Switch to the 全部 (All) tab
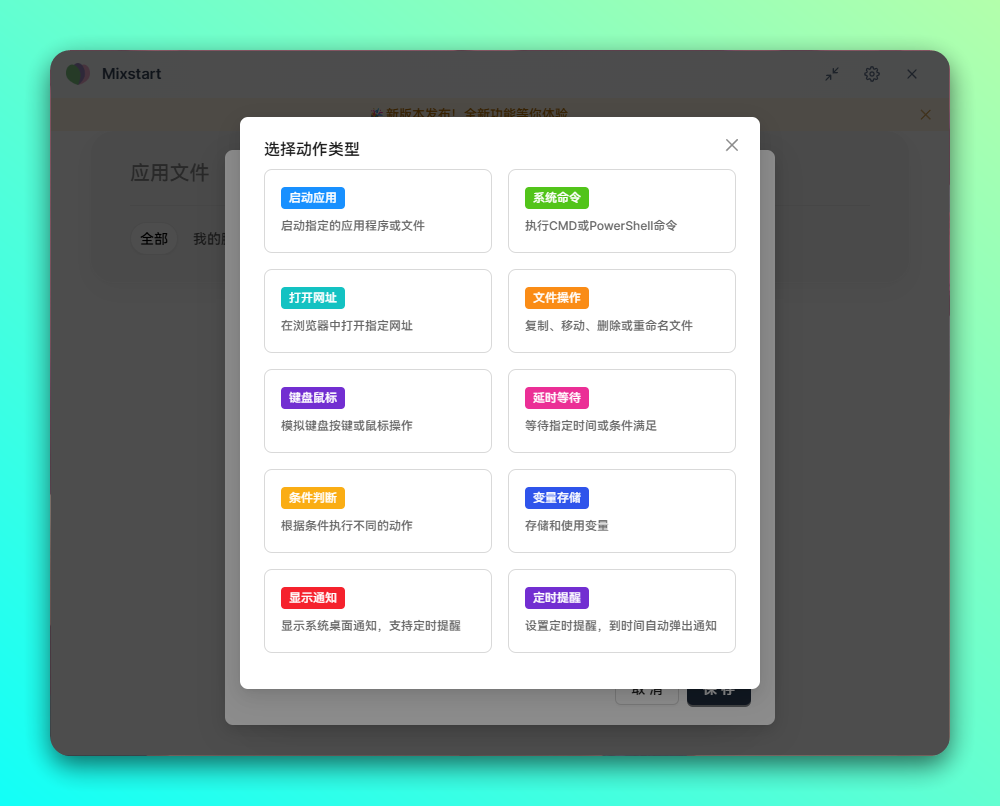1000x806 pixels. (x=154, y=239)
